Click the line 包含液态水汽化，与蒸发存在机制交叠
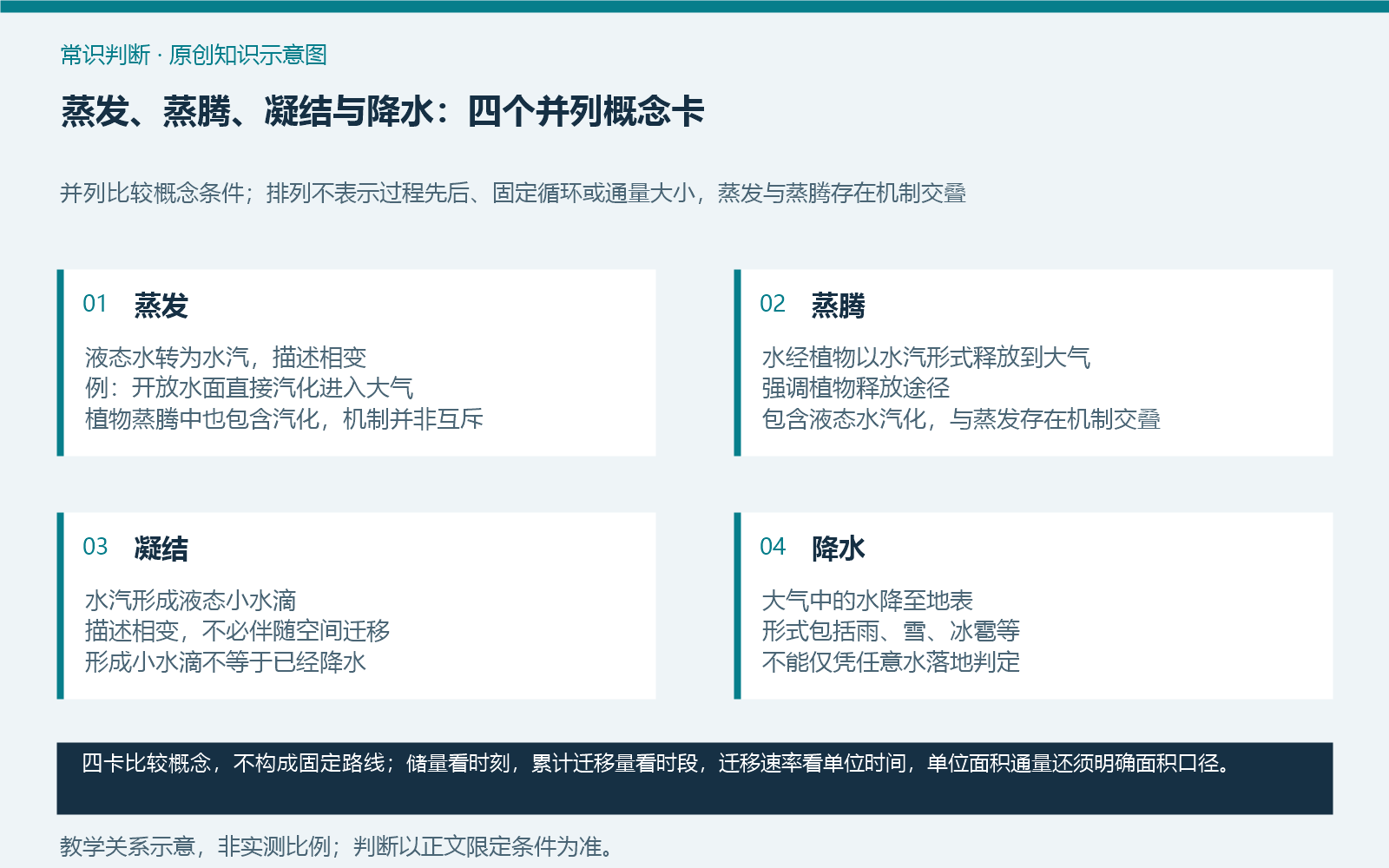The image size is (1389, 868). [961, 419]
